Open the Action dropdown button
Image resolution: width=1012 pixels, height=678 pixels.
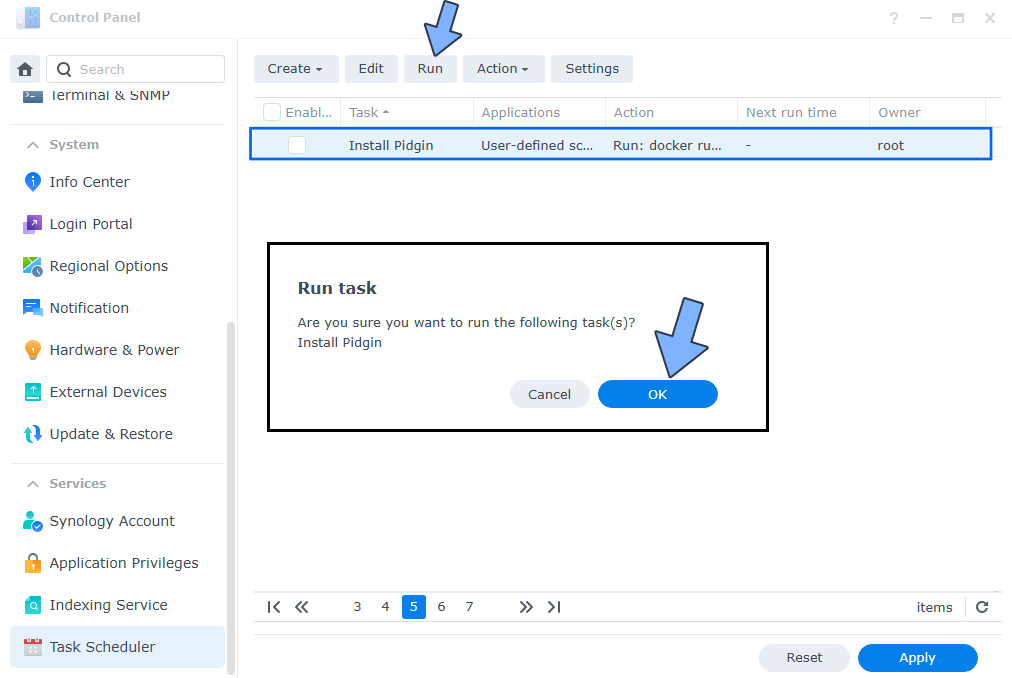point(503,69)
